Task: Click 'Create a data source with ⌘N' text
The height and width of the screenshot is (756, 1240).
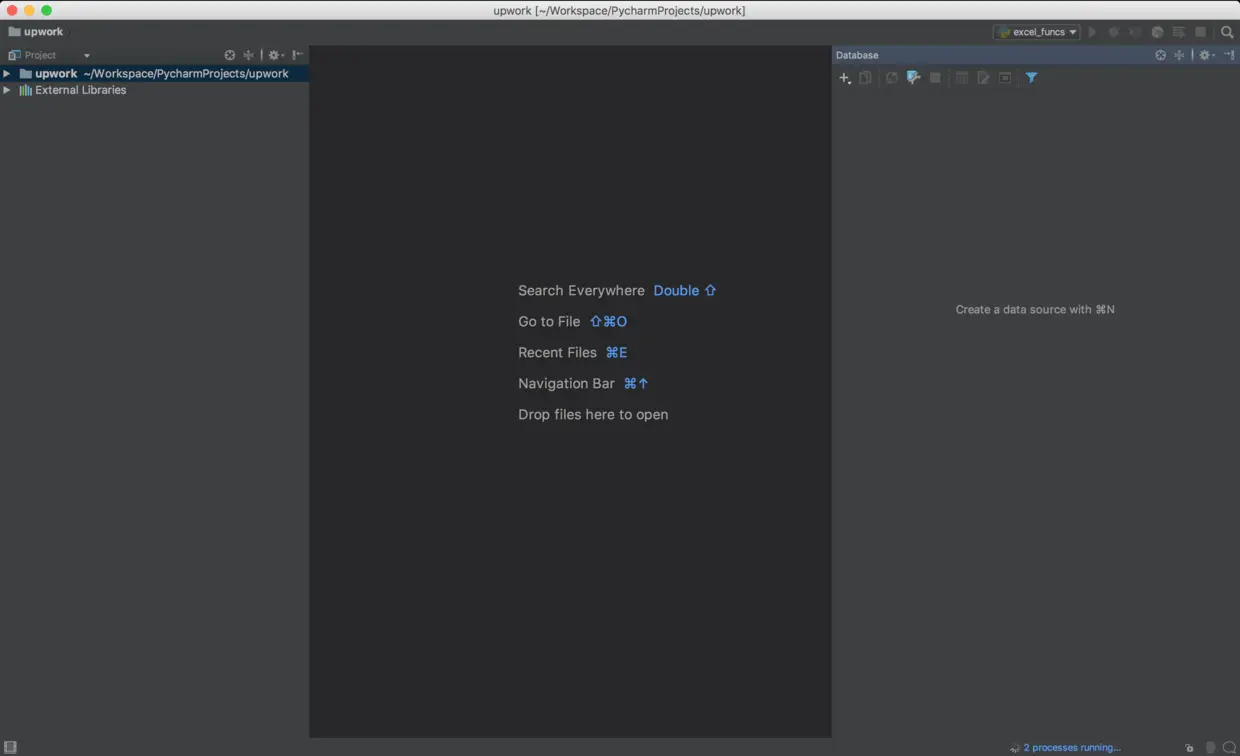Action: [x=1035, y=310]
